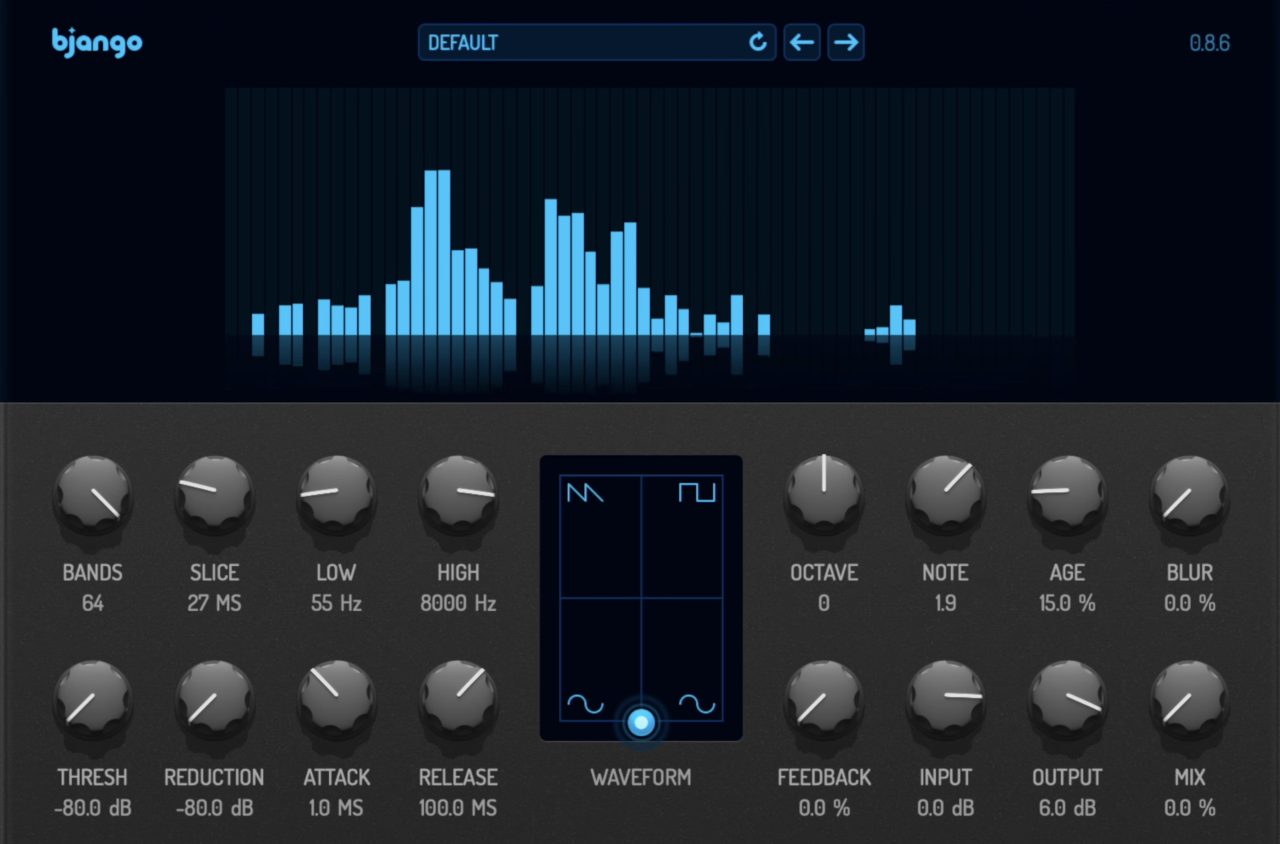Click the REDUCTION knob

pyautogui.click(x=215, y=700)
